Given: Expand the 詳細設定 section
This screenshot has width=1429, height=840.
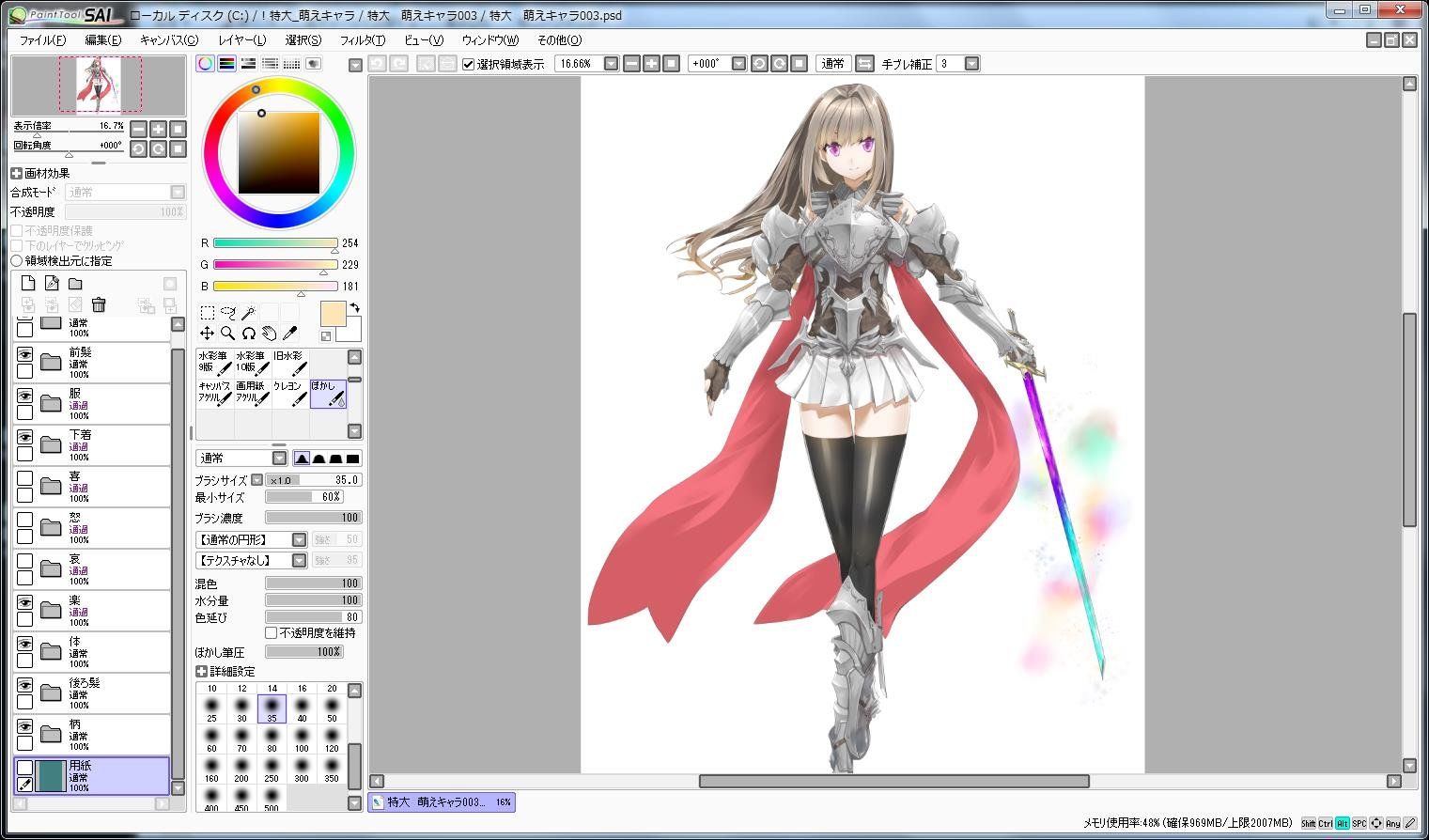Looking at the screenshot, I should [201, 671].
